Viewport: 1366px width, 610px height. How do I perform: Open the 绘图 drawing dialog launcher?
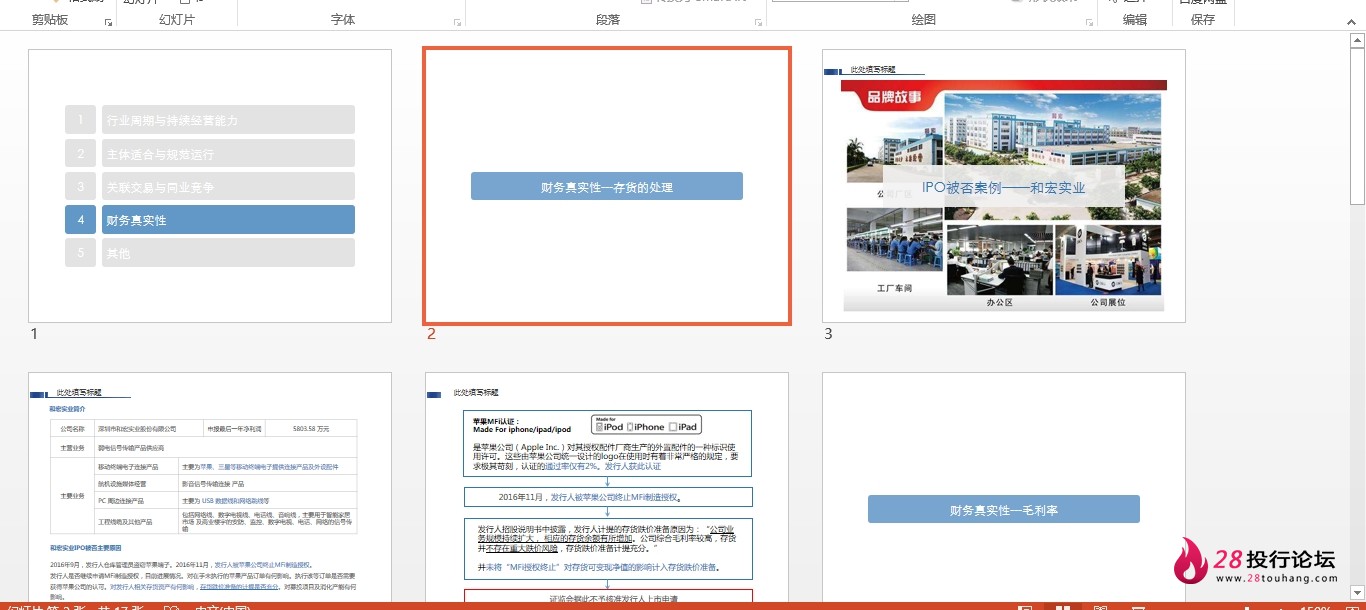coord(1089,21)
